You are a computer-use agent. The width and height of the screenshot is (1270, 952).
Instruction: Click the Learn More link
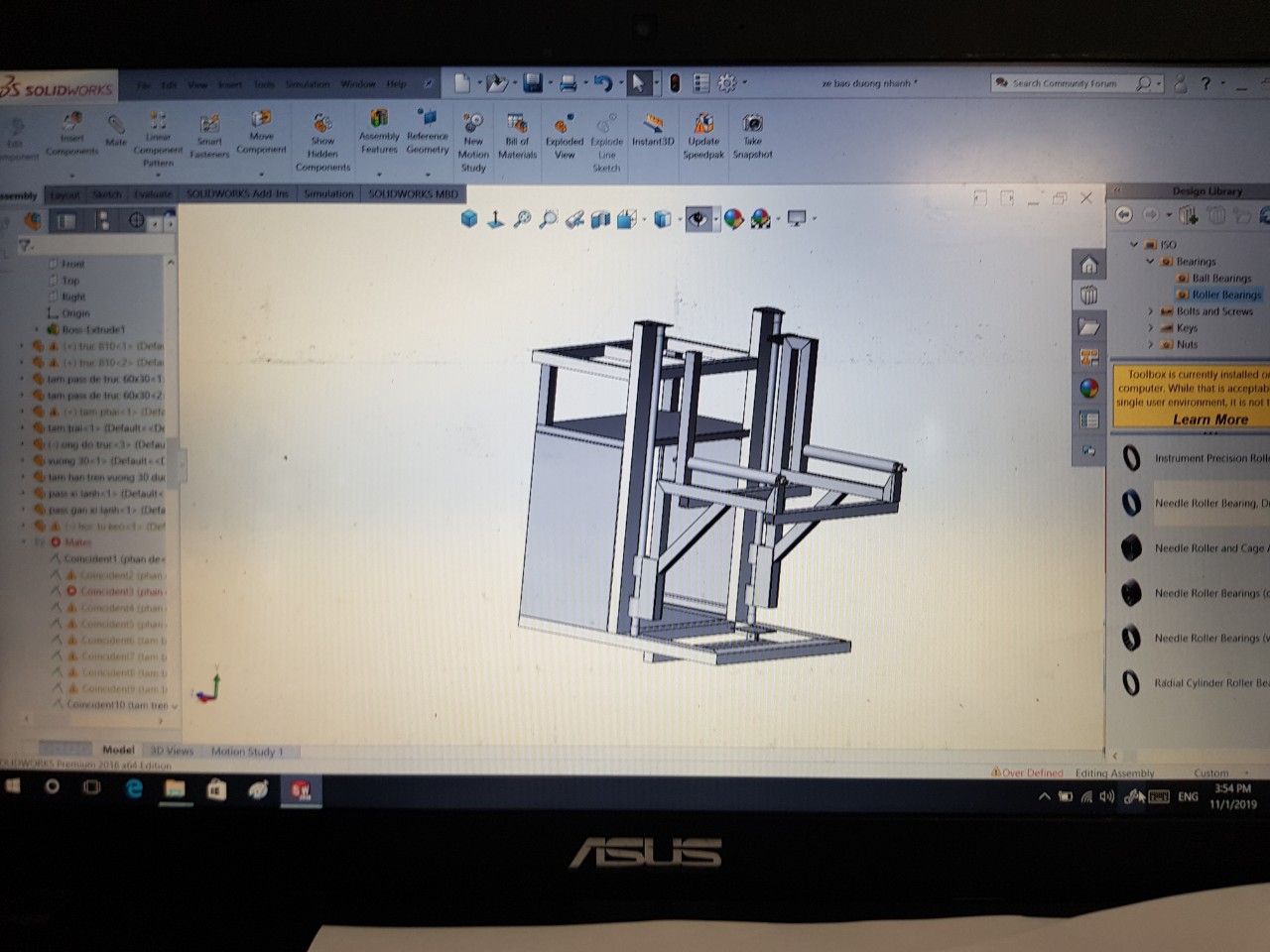click(x=1209, y=419)
